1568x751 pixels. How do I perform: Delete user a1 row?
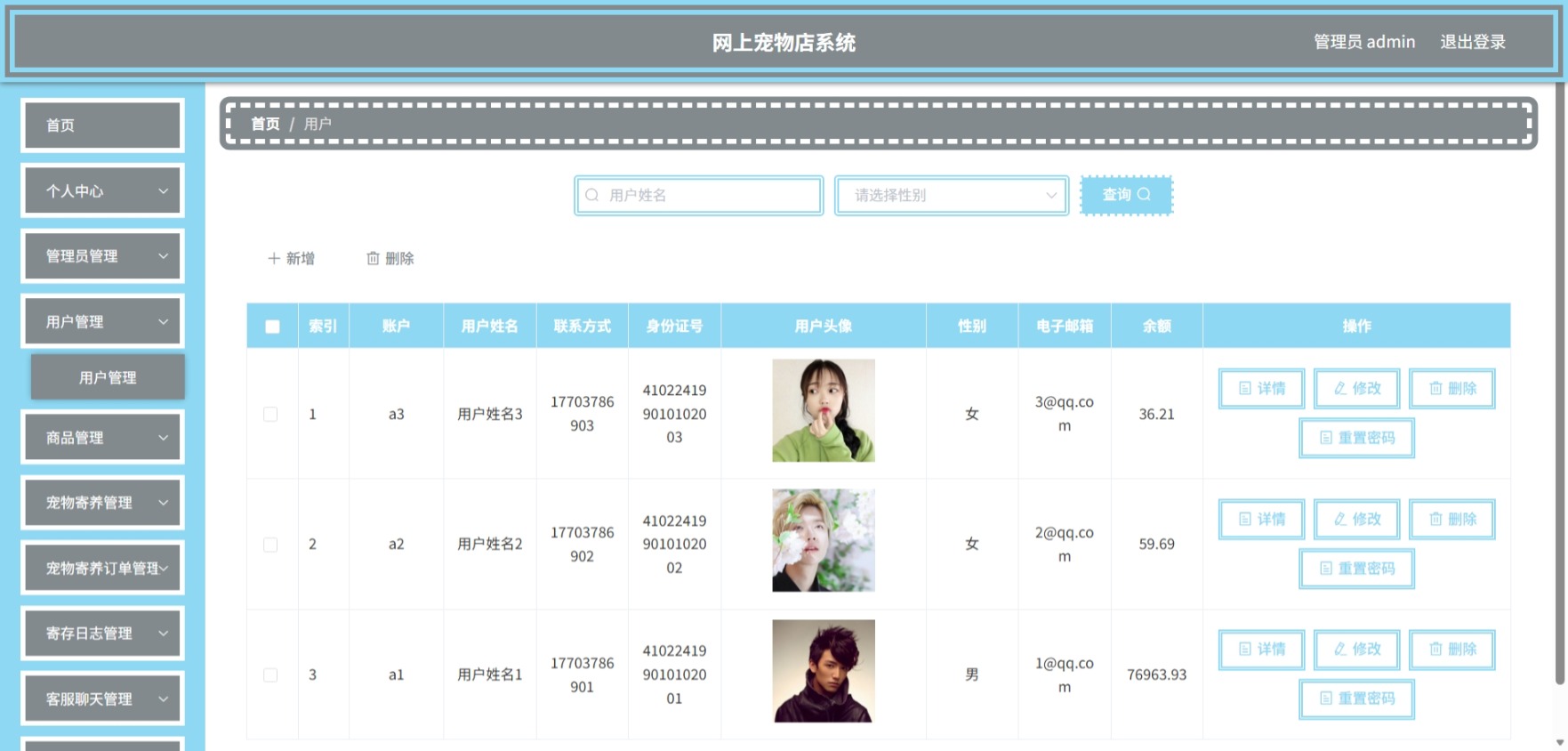click(x=1451, y=650)
